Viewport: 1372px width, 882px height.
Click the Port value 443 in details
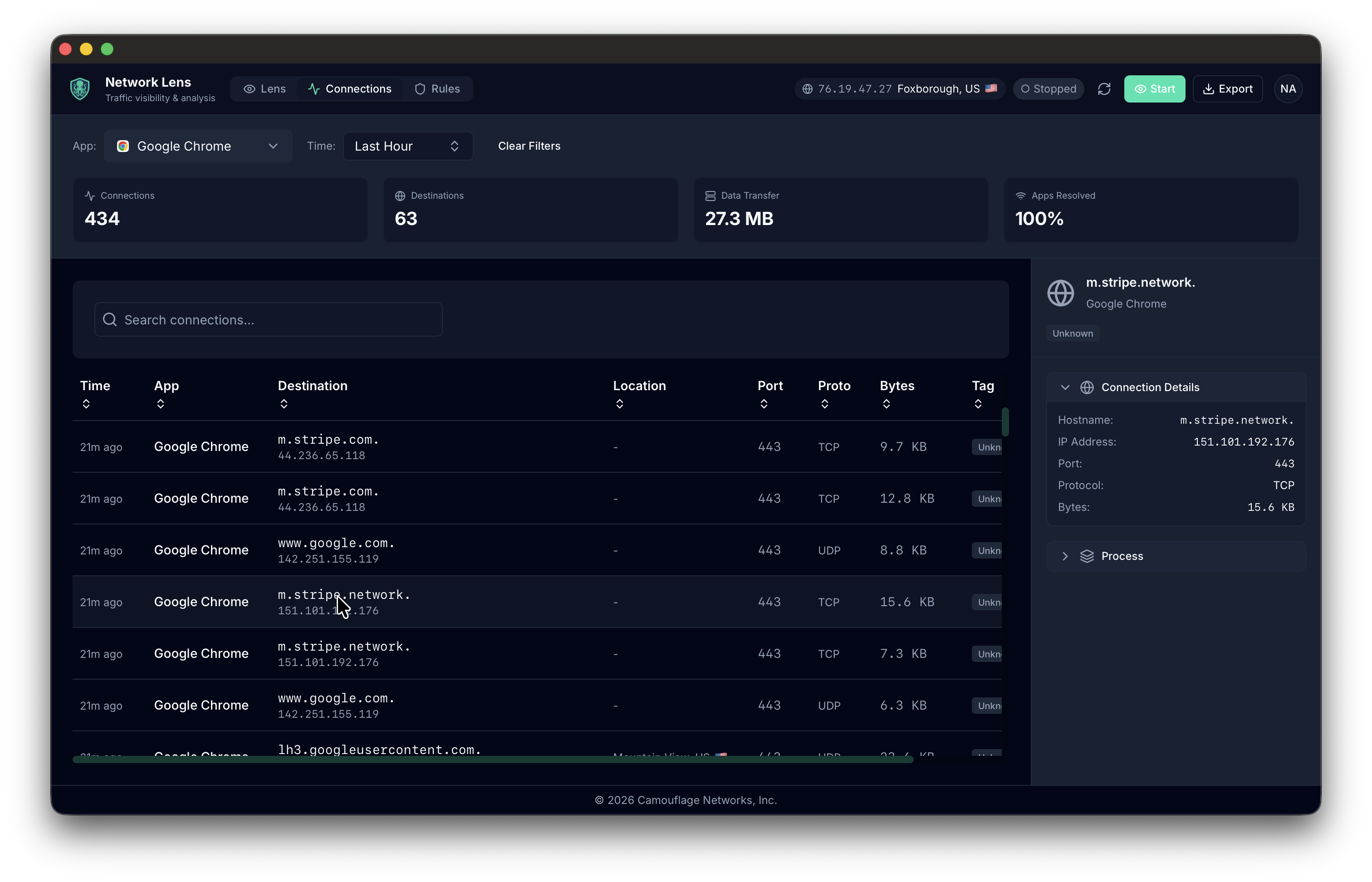(x=1284, y=463)
